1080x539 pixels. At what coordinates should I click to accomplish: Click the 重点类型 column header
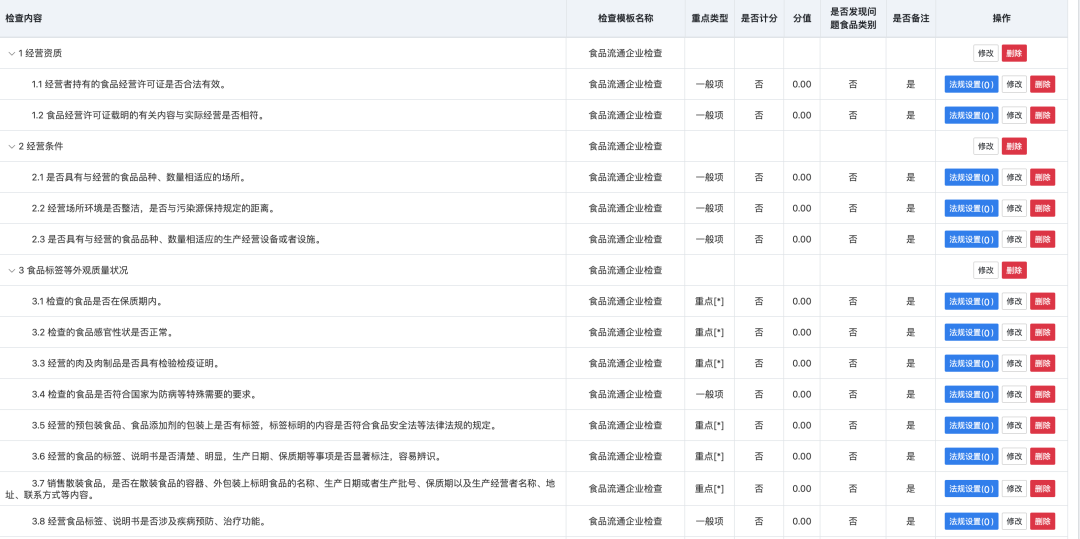[x=709, y=19]
